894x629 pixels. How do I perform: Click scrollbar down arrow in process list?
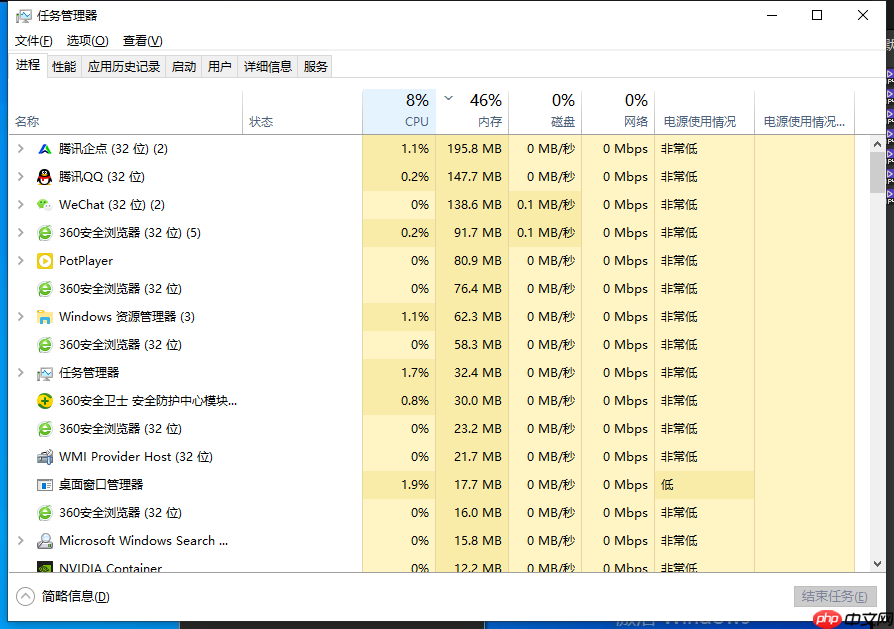877,563
